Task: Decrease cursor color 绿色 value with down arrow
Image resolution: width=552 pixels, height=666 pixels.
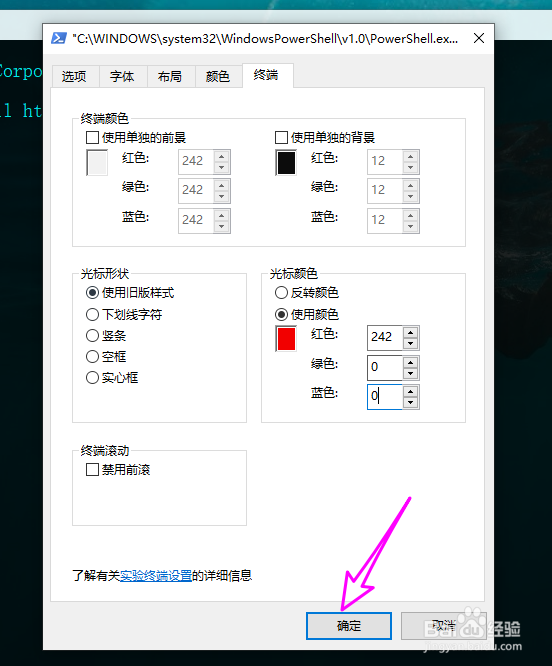Action: tap(411, 373)
